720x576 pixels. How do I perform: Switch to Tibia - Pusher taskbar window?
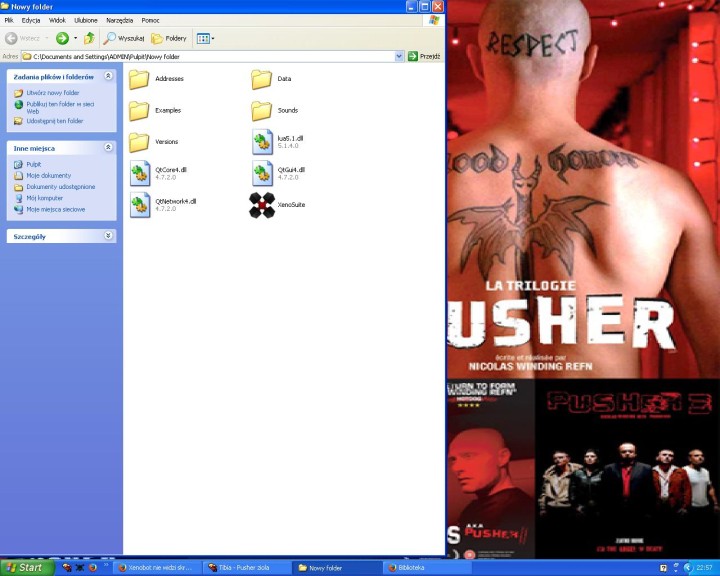point(247,568)
